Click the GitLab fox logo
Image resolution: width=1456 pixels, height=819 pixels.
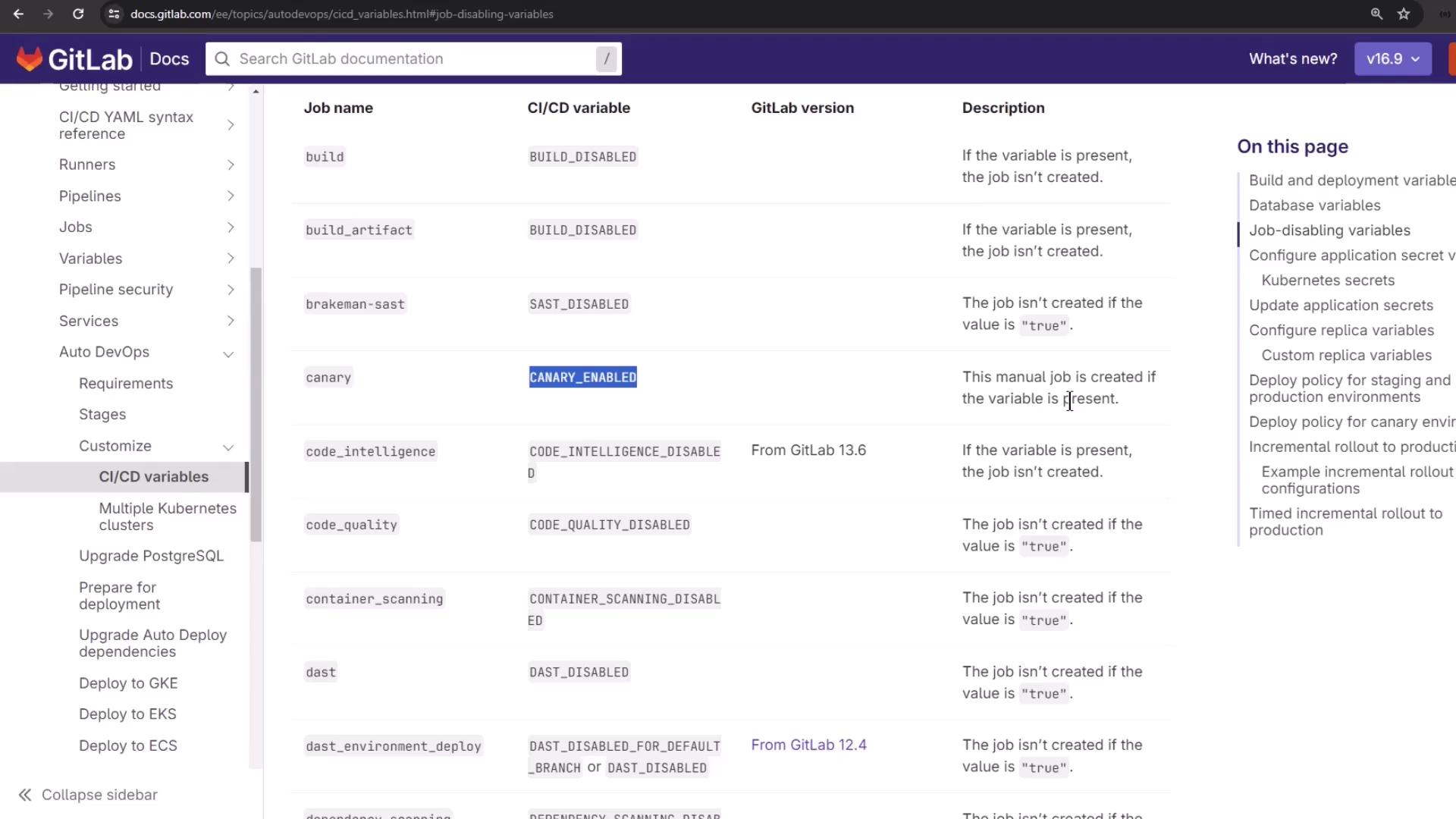[30, 59]
